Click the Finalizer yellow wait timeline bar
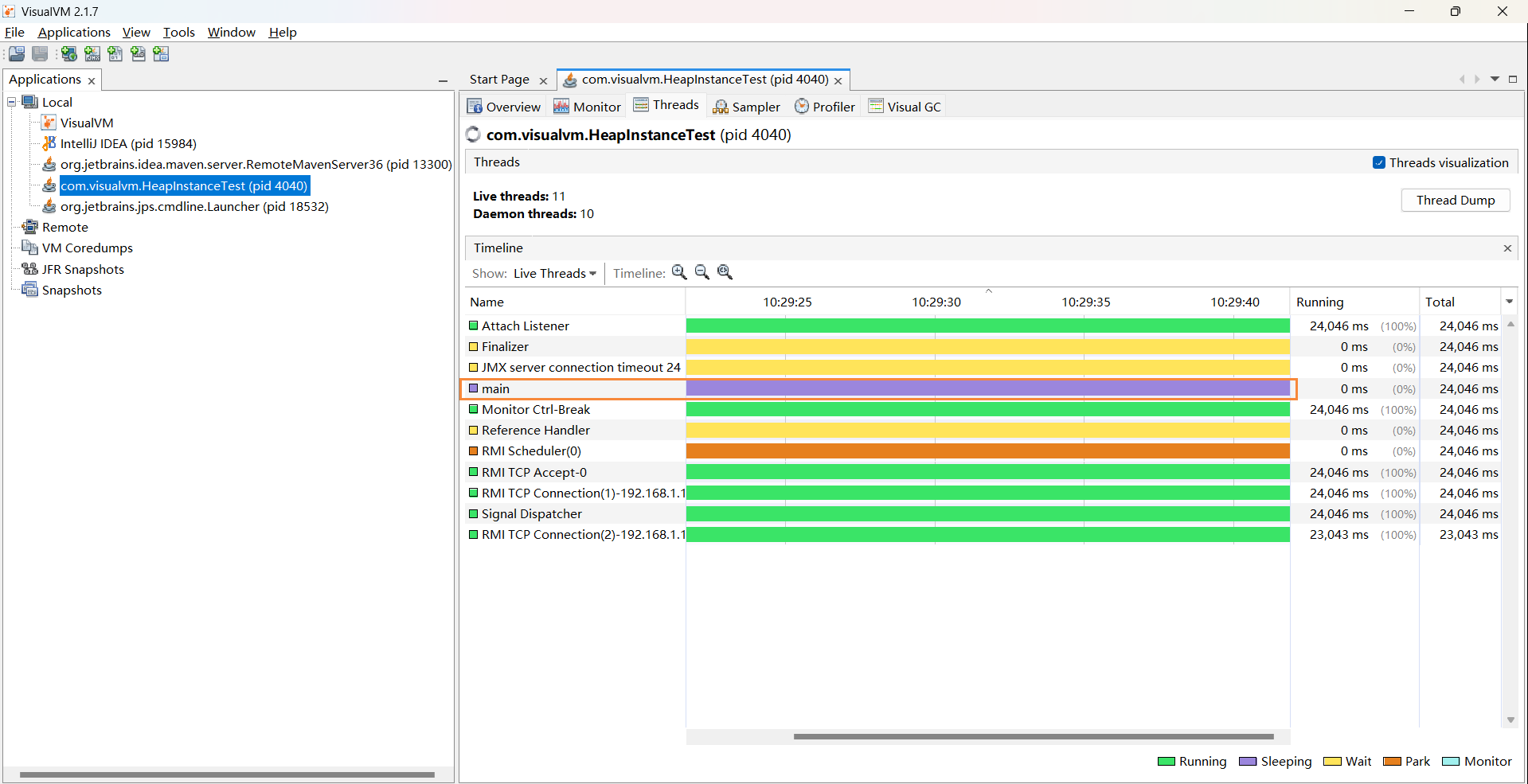This screenshot has height=784, width=1528. click(x=987, y=347)
